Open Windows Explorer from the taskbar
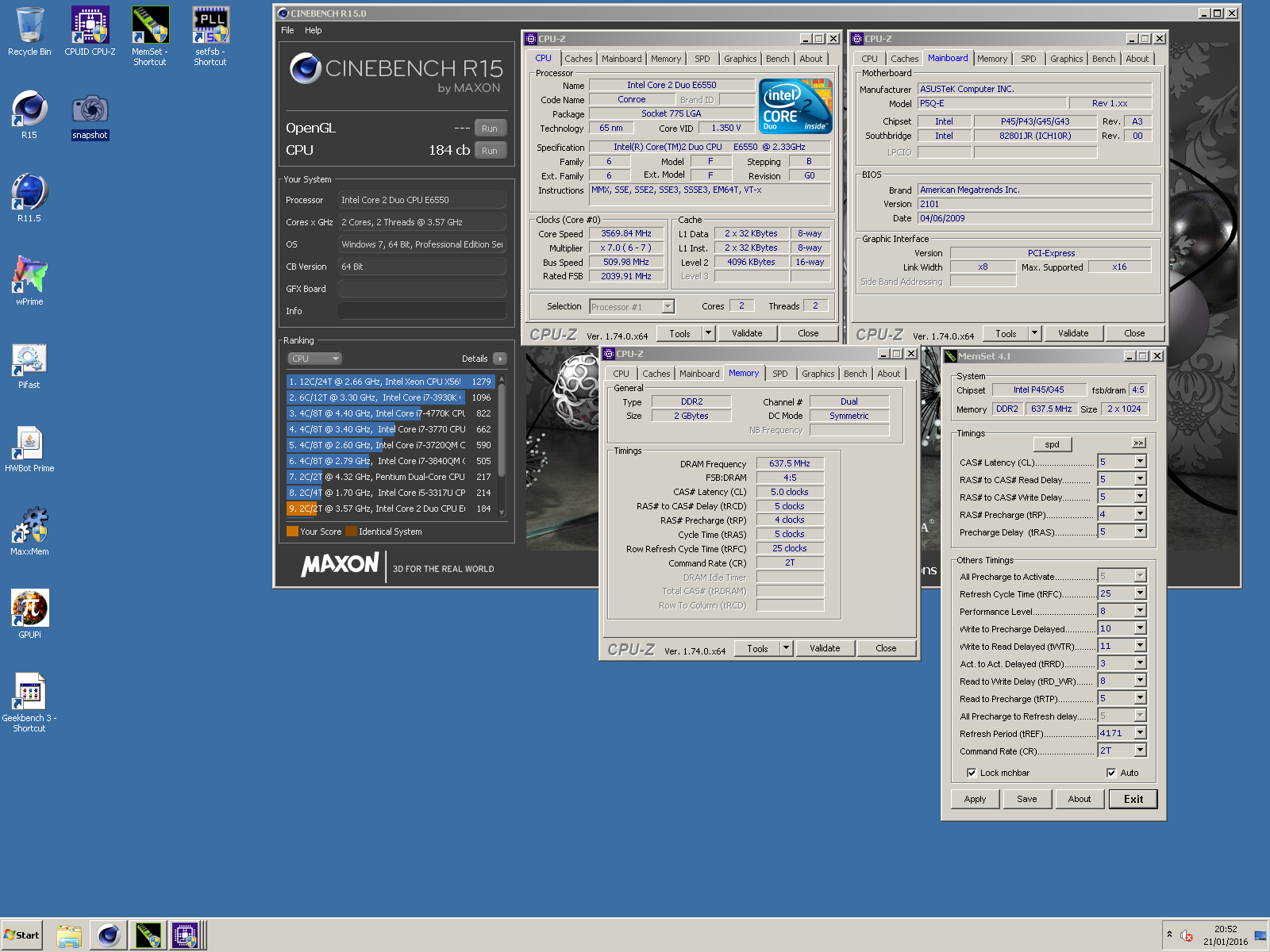Viewport: 1270px width, 952px height. [x=69, y=936]
